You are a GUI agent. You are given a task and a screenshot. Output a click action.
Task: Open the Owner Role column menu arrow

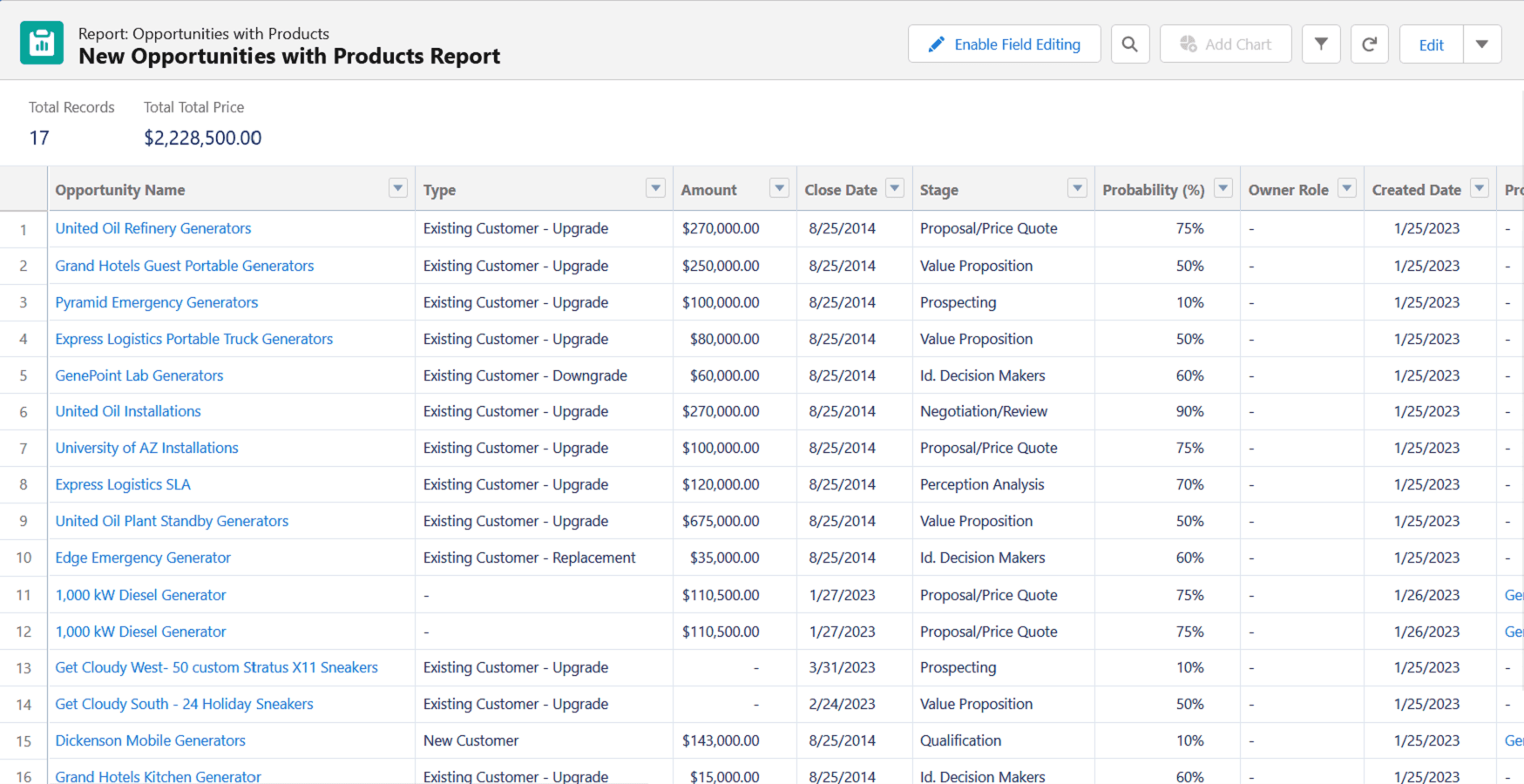point(1347,188)
